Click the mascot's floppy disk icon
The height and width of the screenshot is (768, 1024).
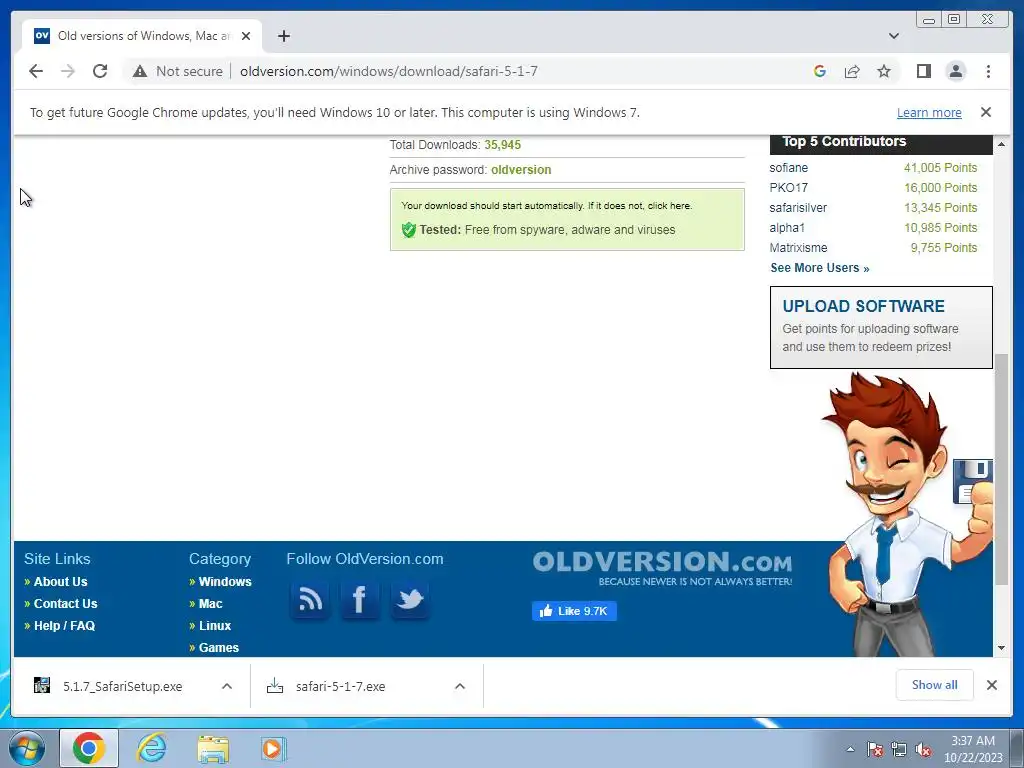point(972,481)
